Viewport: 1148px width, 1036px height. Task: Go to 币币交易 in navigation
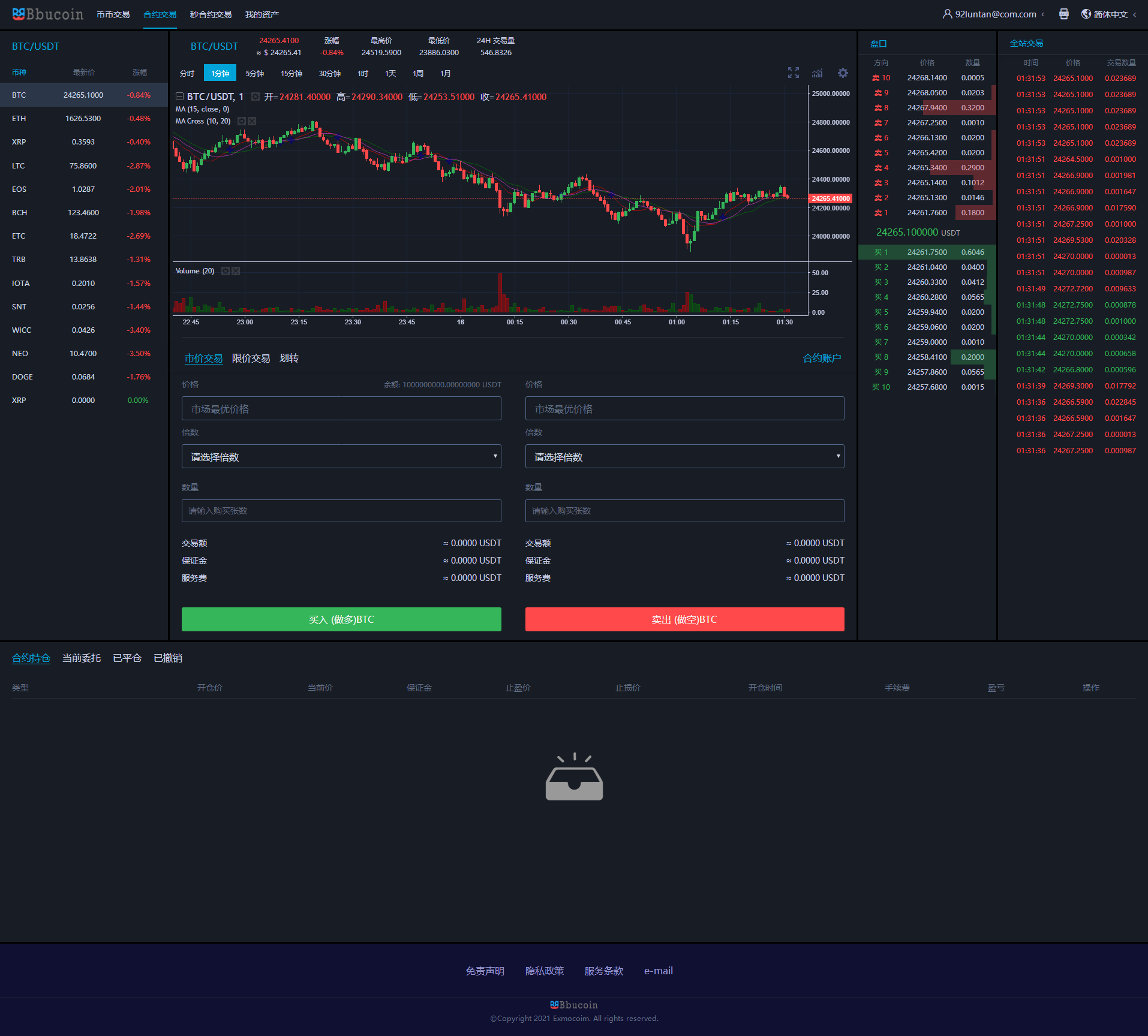[113, 14]
